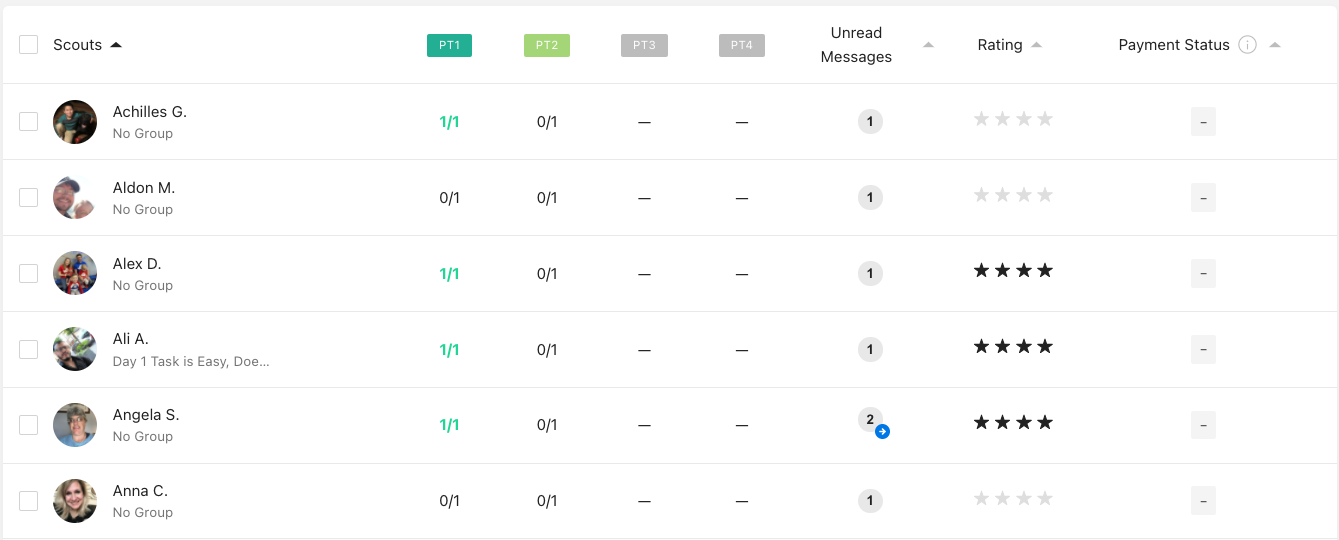Click the blue arrow badge on Angela S. messages

point(882,432)
